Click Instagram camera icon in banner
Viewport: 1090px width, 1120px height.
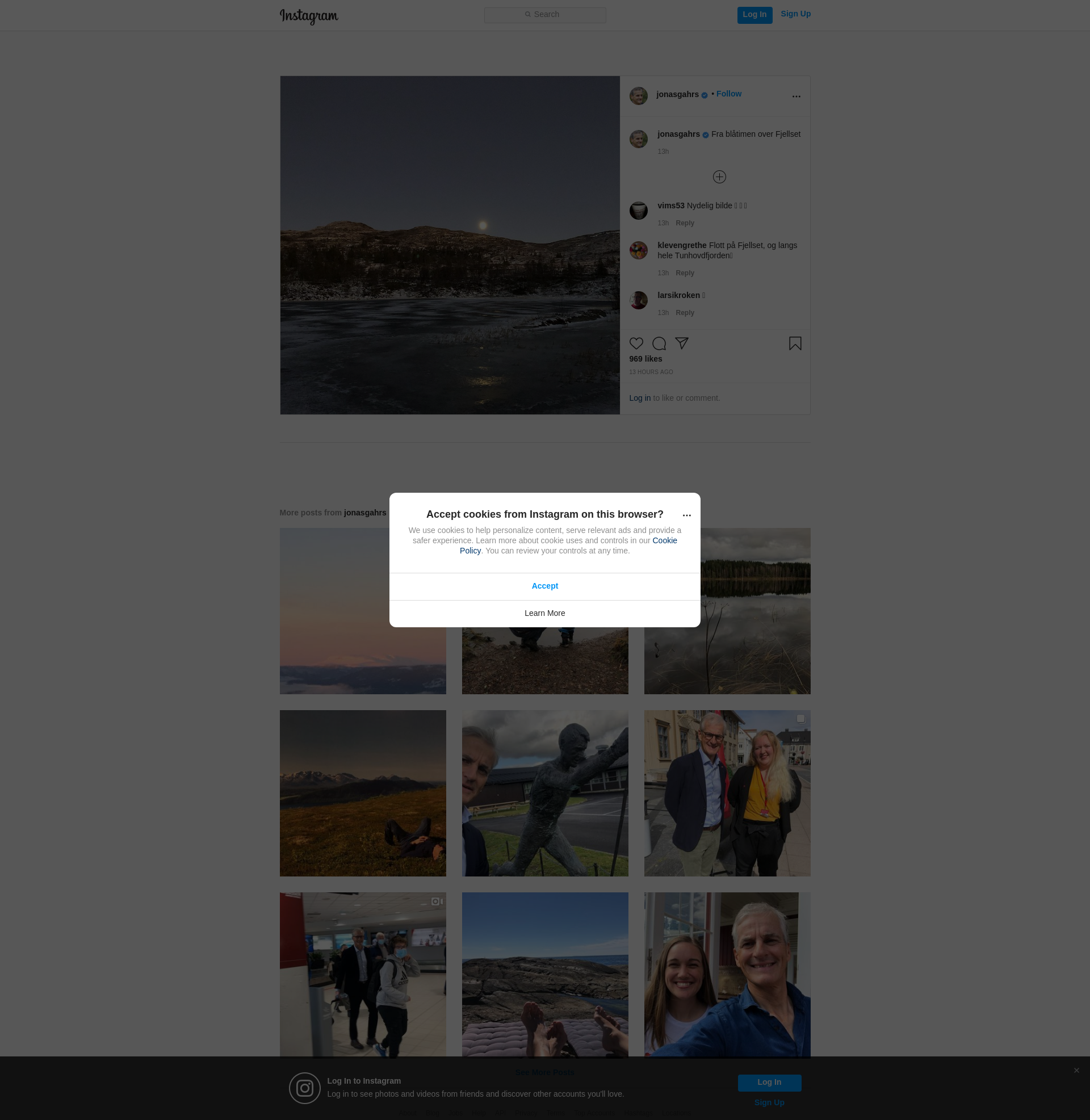pos(304,1088)
